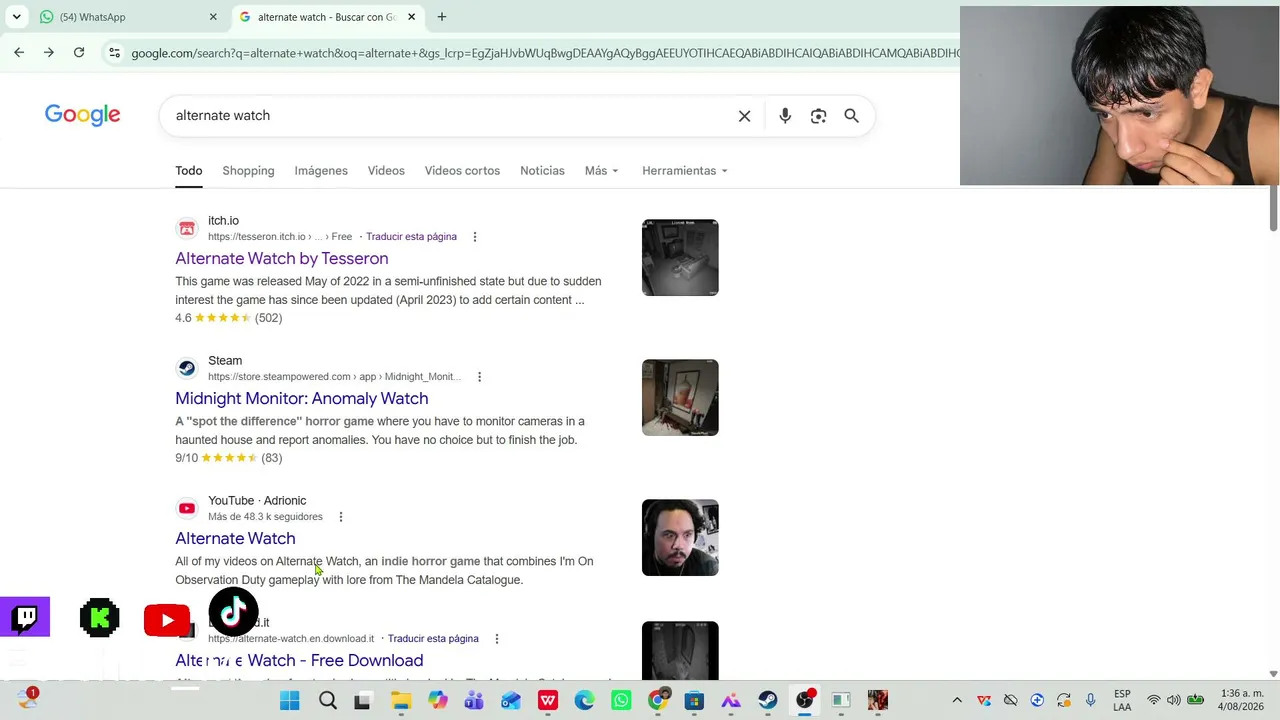This screenshot has width=1280, height=720.
Task: Open Microsoft Edge from the taskbar
Action: pos(585,701)
